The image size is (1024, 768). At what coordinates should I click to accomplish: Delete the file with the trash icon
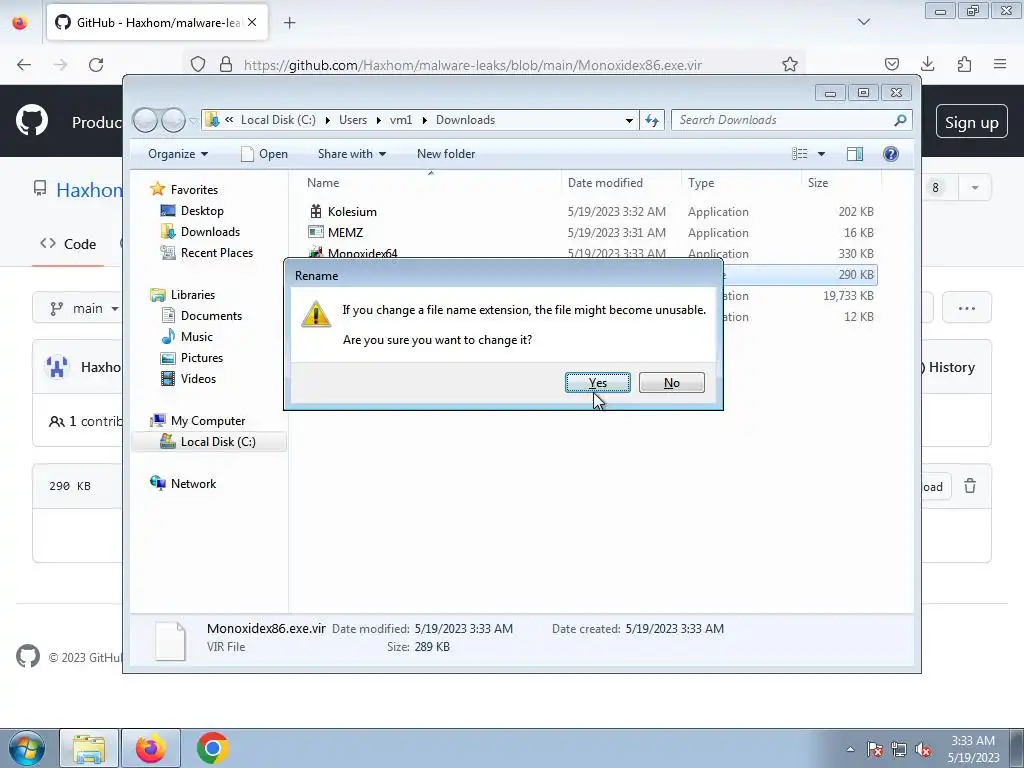pos(970,486)
